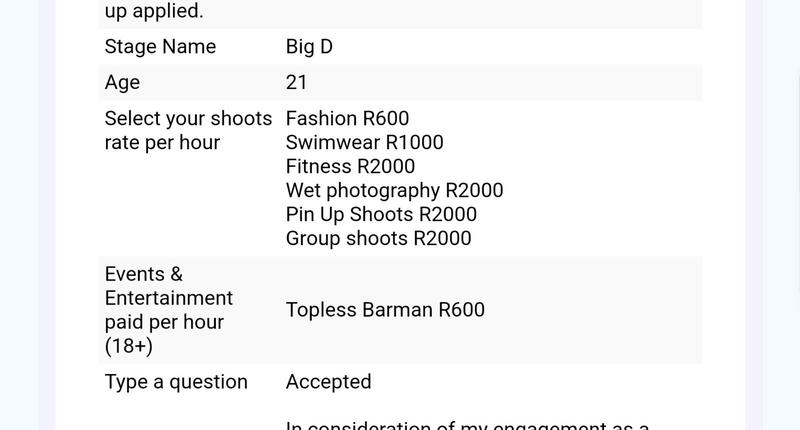Click the 'rate per hour' label line
The image size is (800, 430).
[x=162, y=142]
